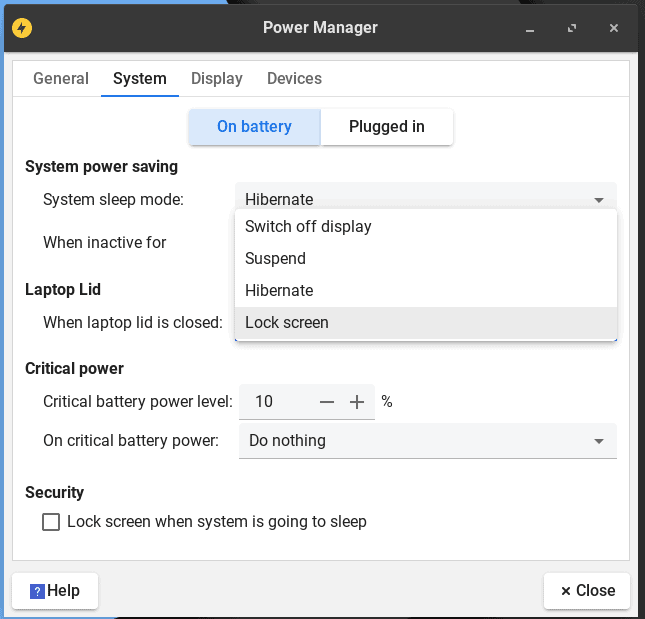This screenshot has height=619, width=645.
Task: Pick Hibernate in the open dropdown list
Action: pyautogui.click(x=426, y=290)
